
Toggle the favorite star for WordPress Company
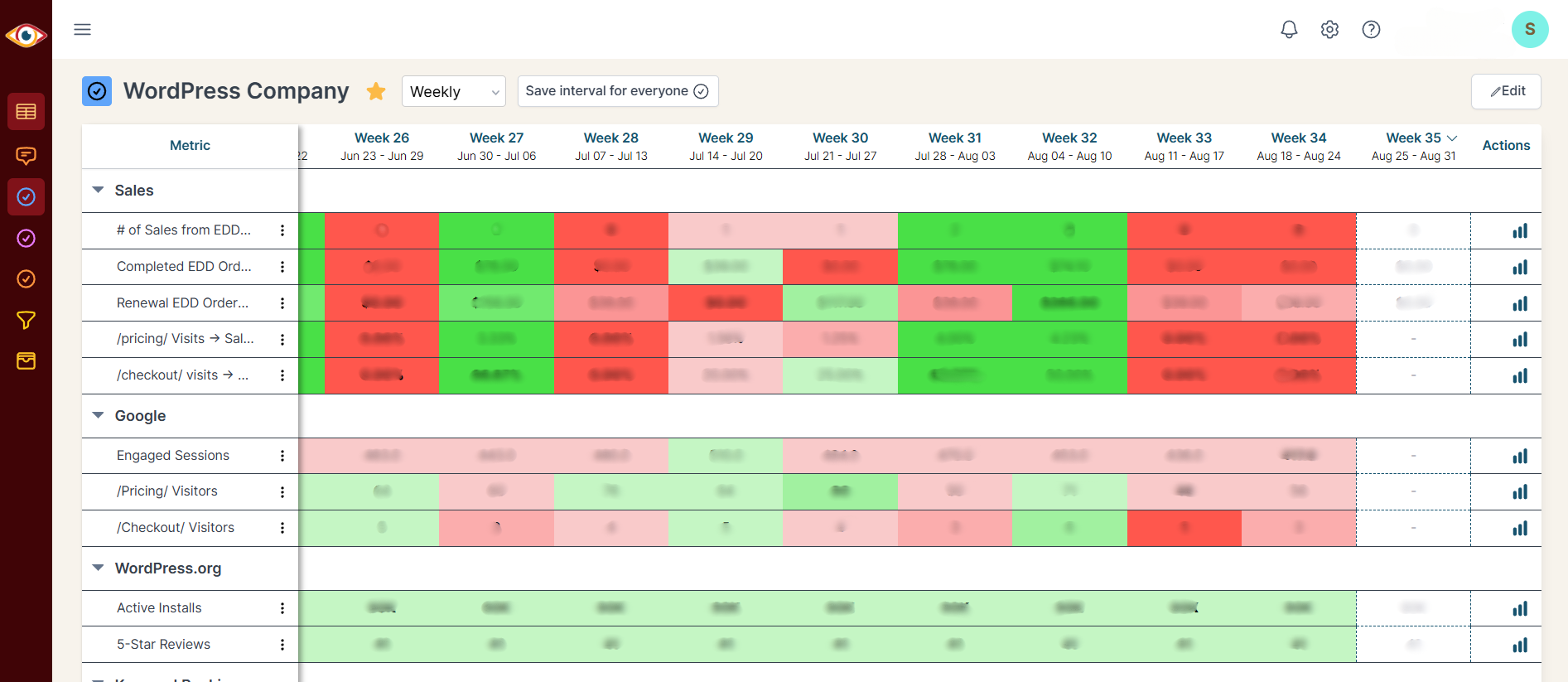click(376, 91)
